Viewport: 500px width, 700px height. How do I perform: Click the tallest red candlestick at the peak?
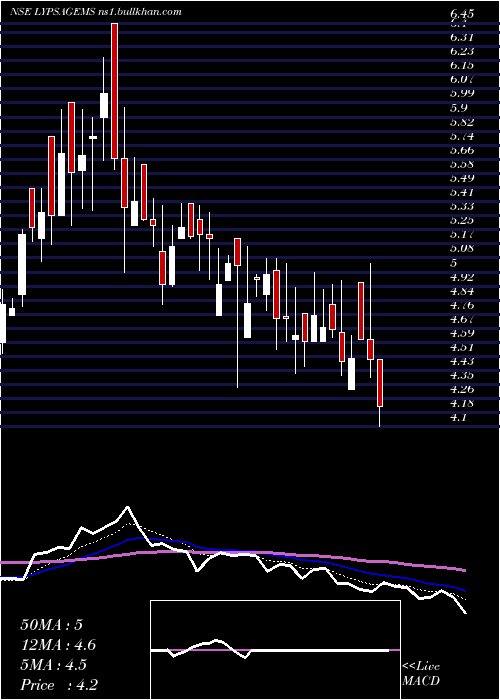click(114, 91)
